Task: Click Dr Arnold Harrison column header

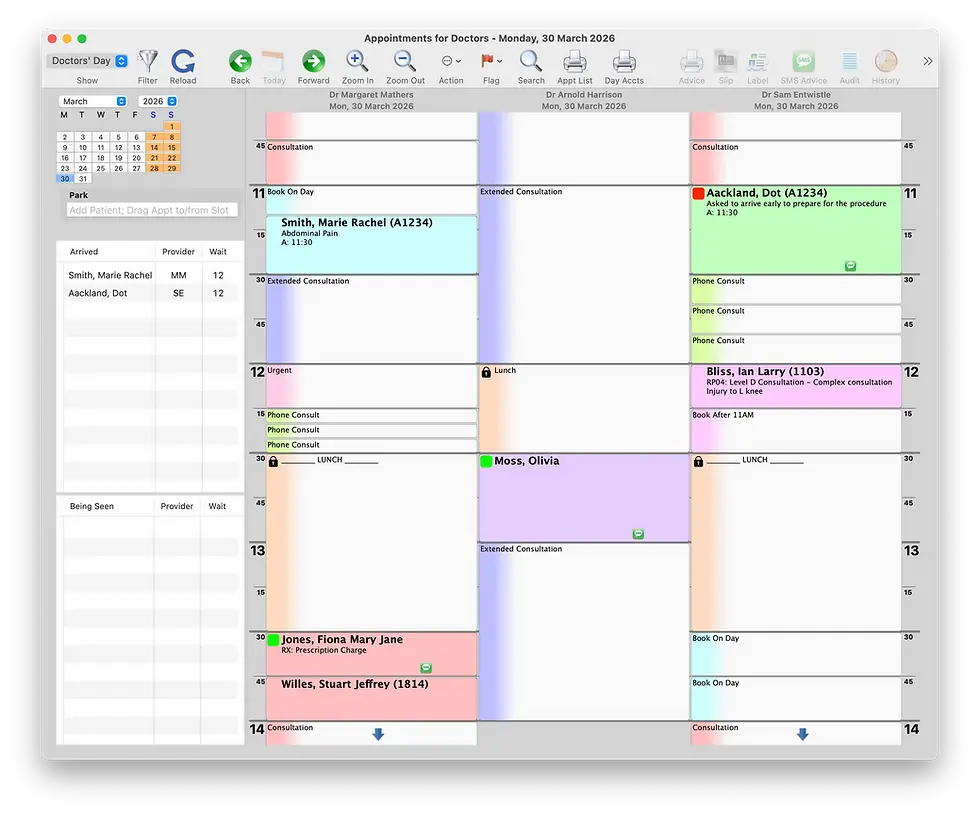Action: [x=584, y=101]
